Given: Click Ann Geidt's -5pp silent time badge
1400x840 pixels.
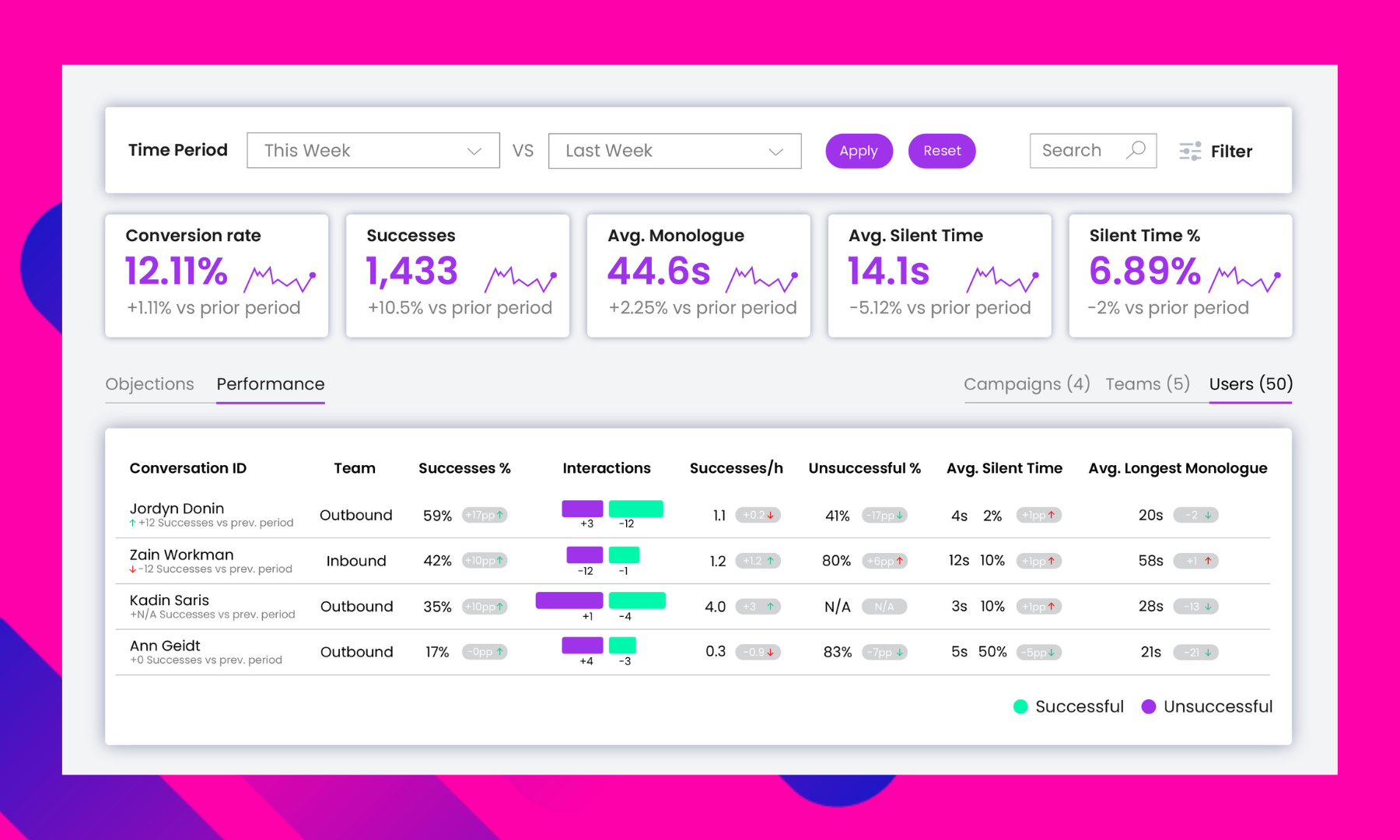Looking at the screenshot, I should (x=1039, y=652).
